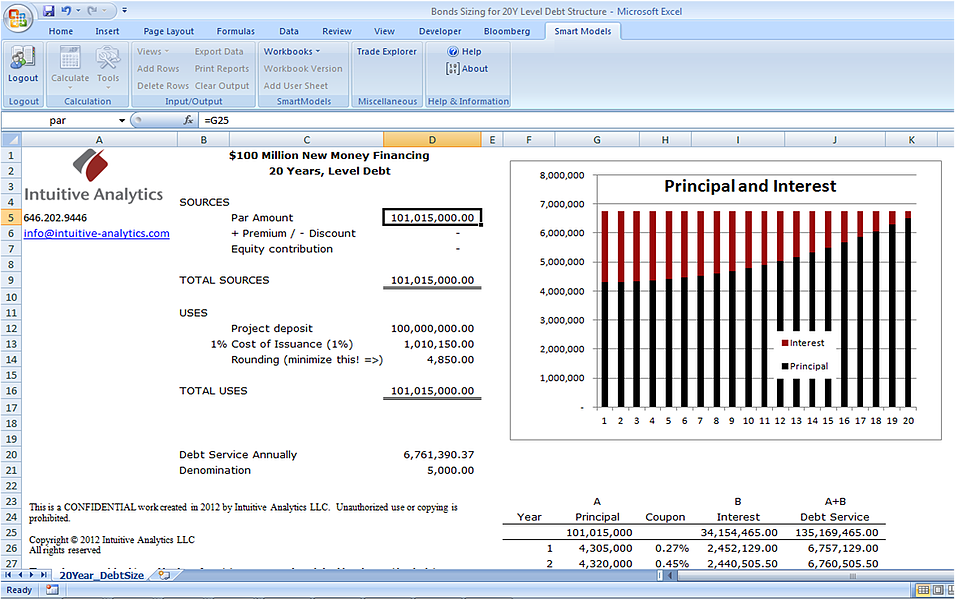This screenshot has height=600, width=955.
Task: Open the Name Box dropdown showing 'par'
Action: point(123,119)
